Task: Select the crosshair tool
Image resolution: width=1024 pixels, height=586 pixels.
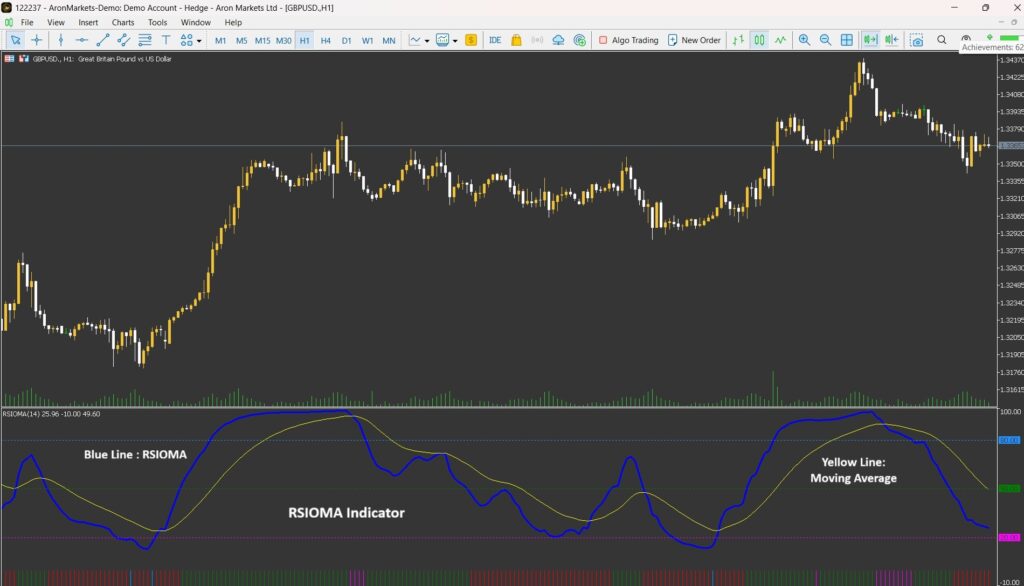Action: (x=37, y=40)
